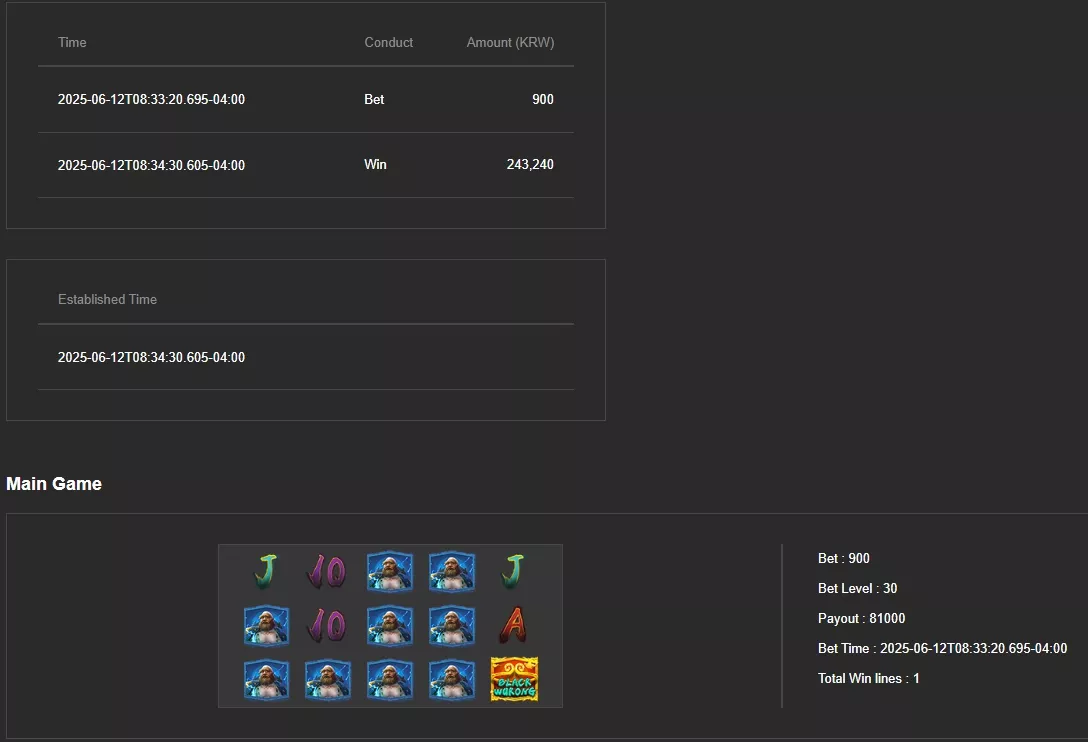
Task: Click the bearded warrior symbol in reel three middle row
Action: (389, 625)
